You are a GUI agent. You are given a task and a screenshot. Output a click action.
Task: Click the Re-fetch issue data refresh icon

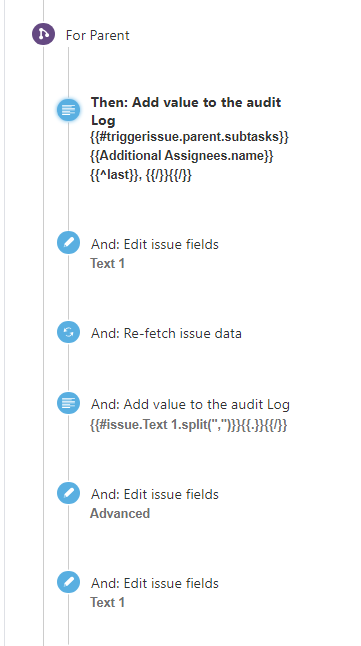[68, 332]
